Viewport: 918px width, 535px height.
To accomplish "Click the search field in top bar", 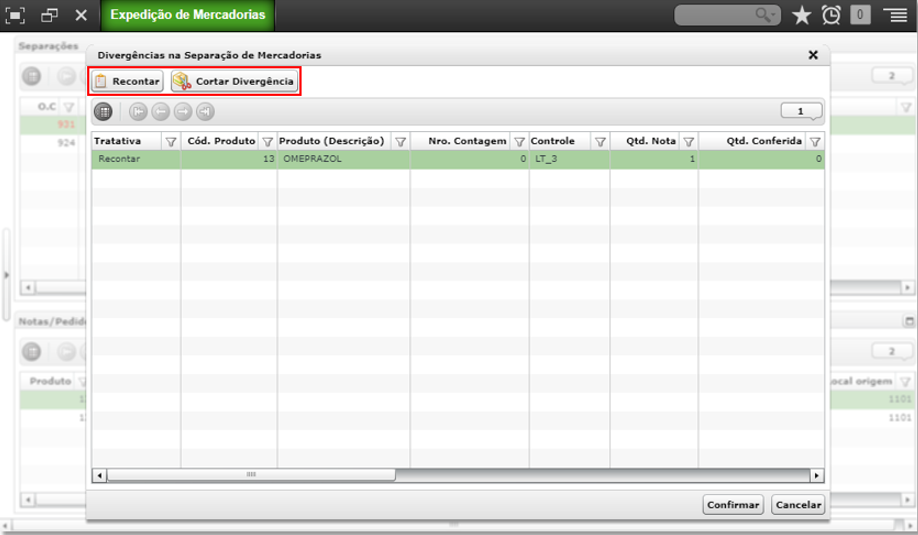I will (x=727, y=15).
